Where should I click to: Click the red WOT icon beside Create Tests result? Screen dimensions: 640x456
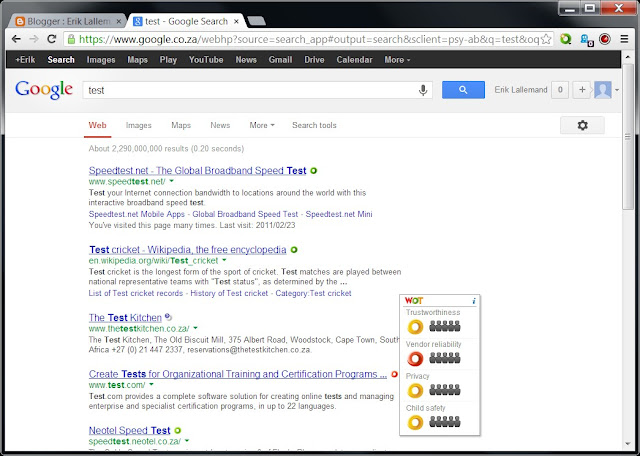[394, 374]
